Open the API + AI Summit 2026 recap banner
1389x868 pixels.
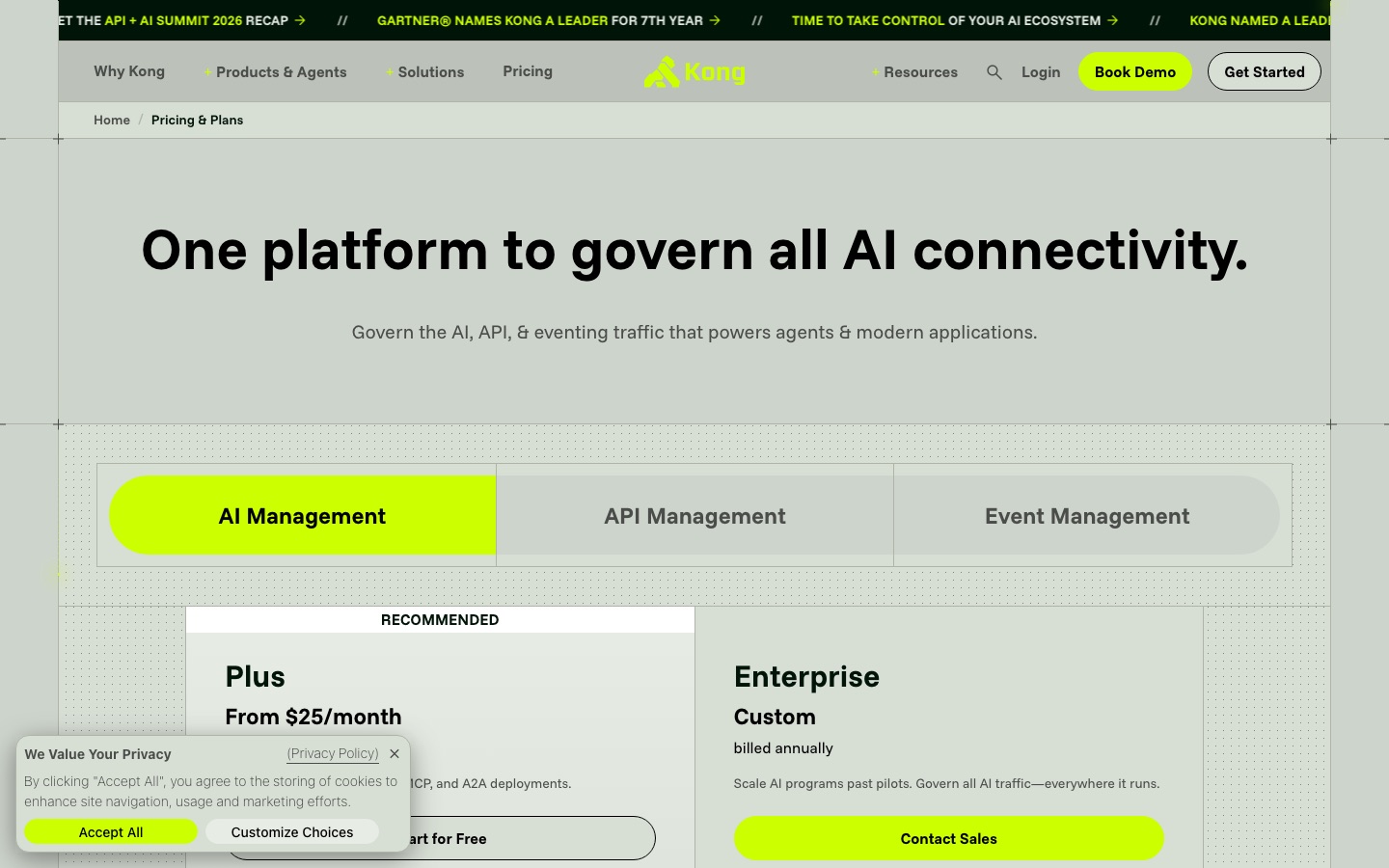pos(182,20)
